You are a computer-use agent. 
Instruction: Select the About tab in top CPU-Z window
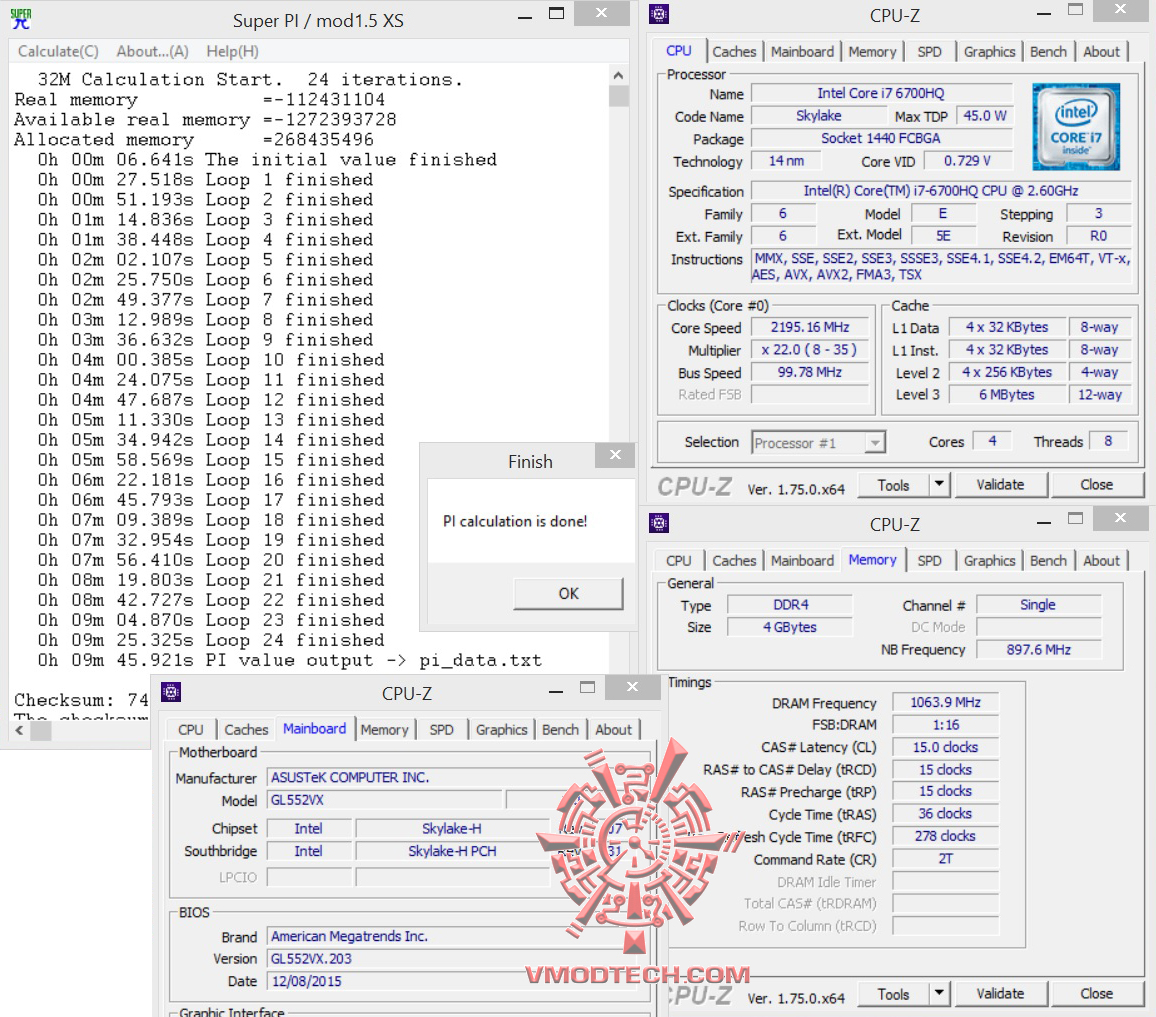(1101, 52)
